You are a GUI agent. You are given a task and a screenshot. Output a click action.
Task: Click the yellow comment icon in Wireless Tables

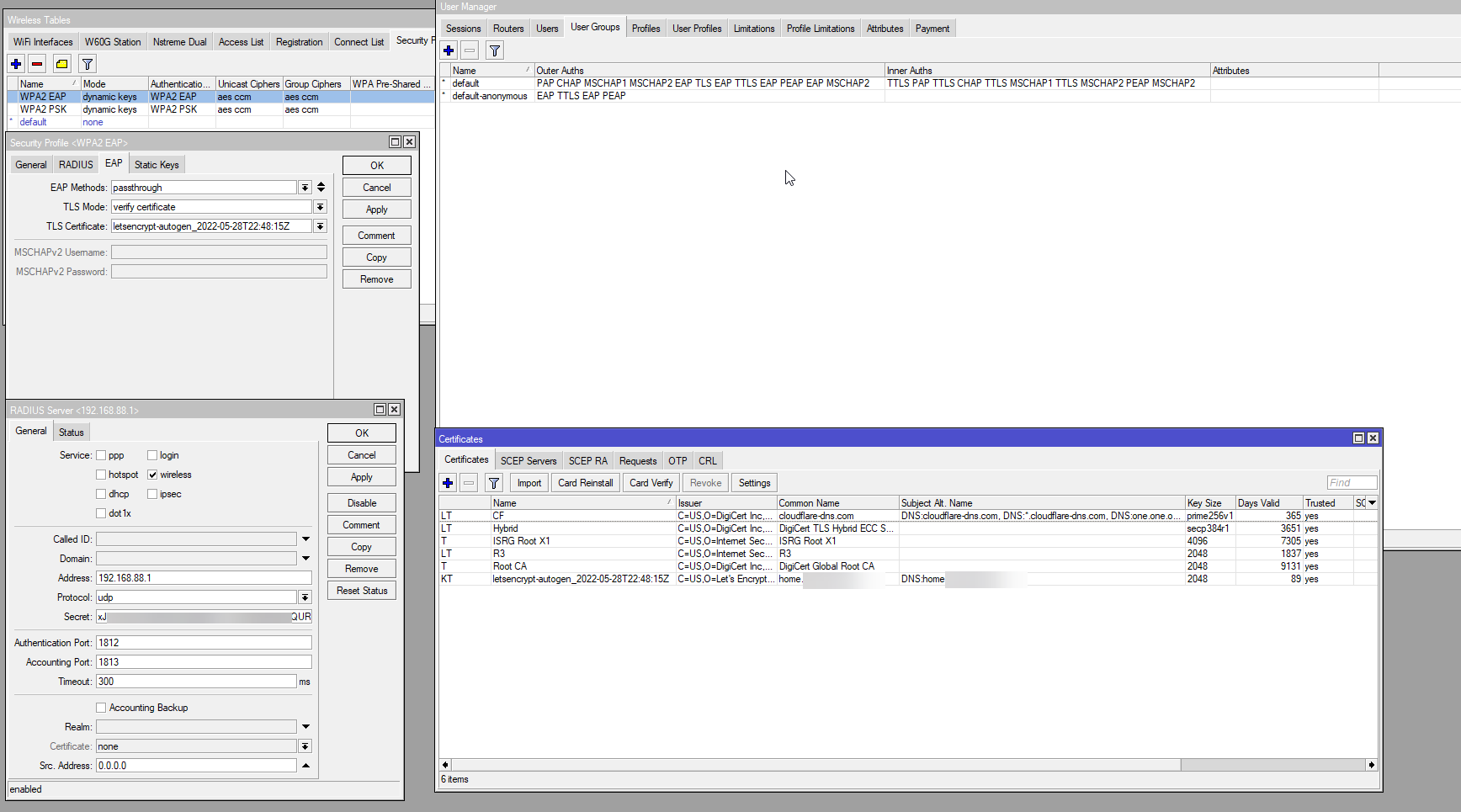(62, 64)
